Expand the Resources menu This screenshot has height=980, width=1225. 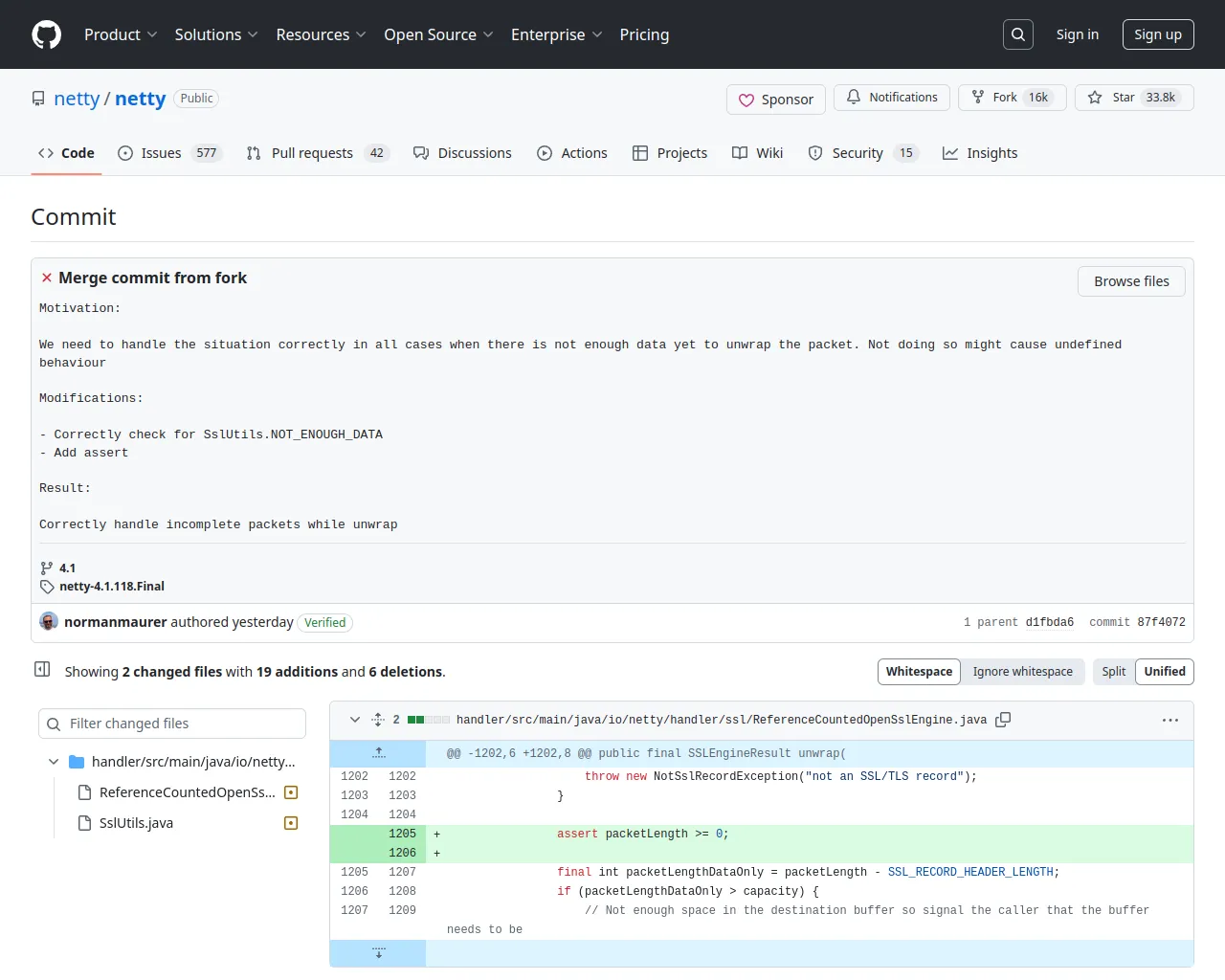click(321, 34)
